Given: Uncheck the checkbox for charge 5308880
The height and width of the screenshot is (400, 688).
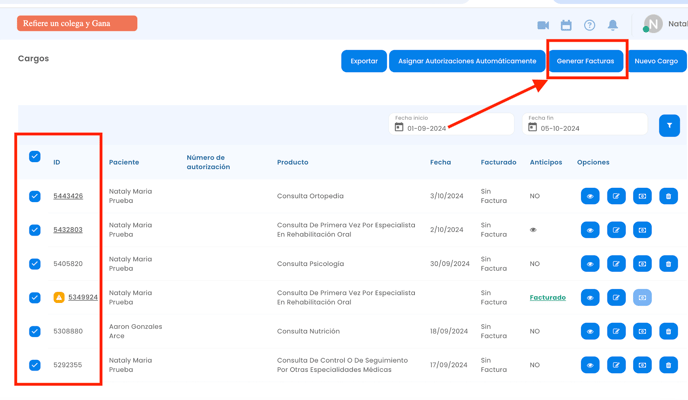Looking at the screenshot, I should pos(35,331).
